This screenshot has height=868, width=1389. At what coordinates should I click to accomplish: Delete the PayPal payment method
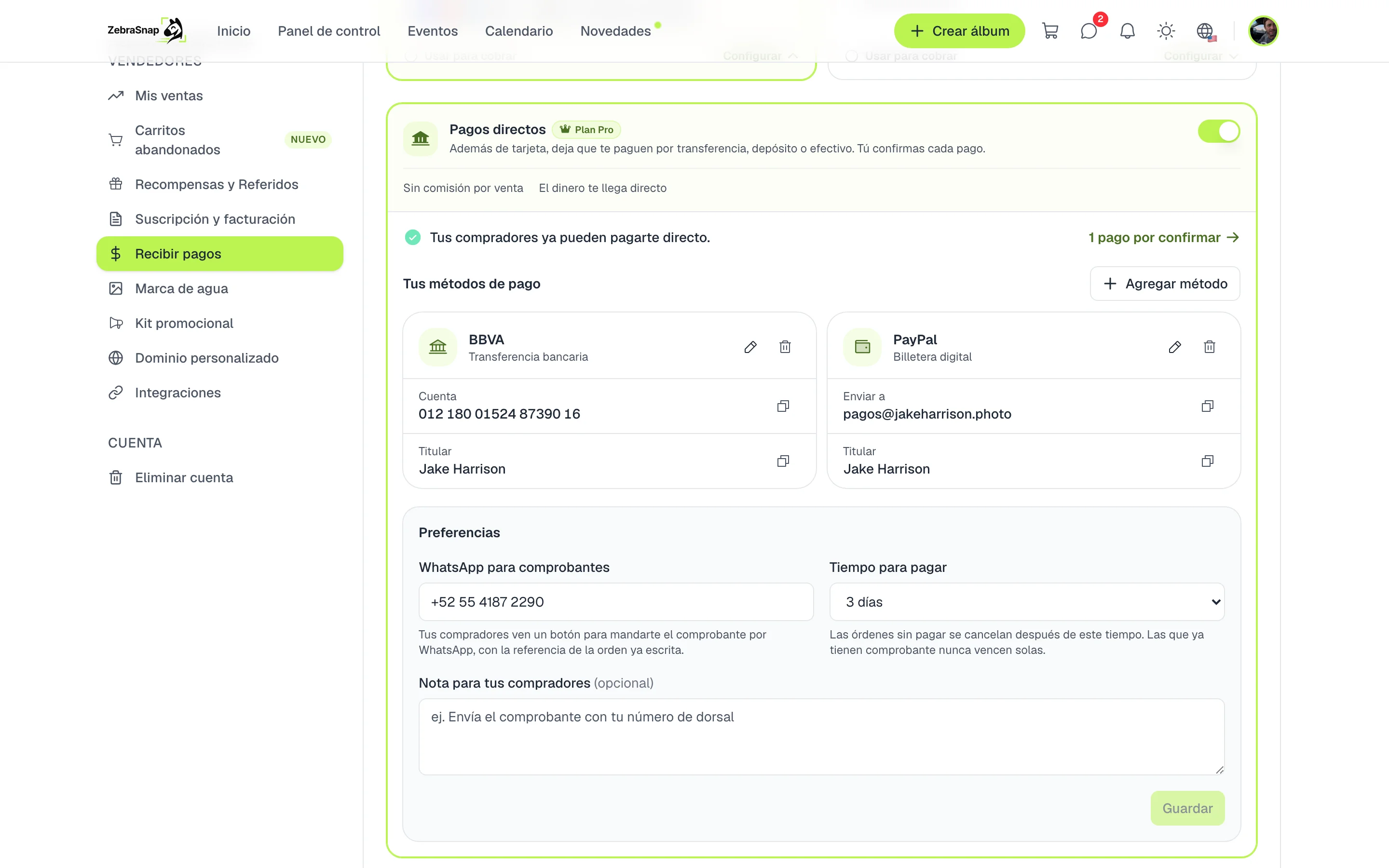[1210, 347]
